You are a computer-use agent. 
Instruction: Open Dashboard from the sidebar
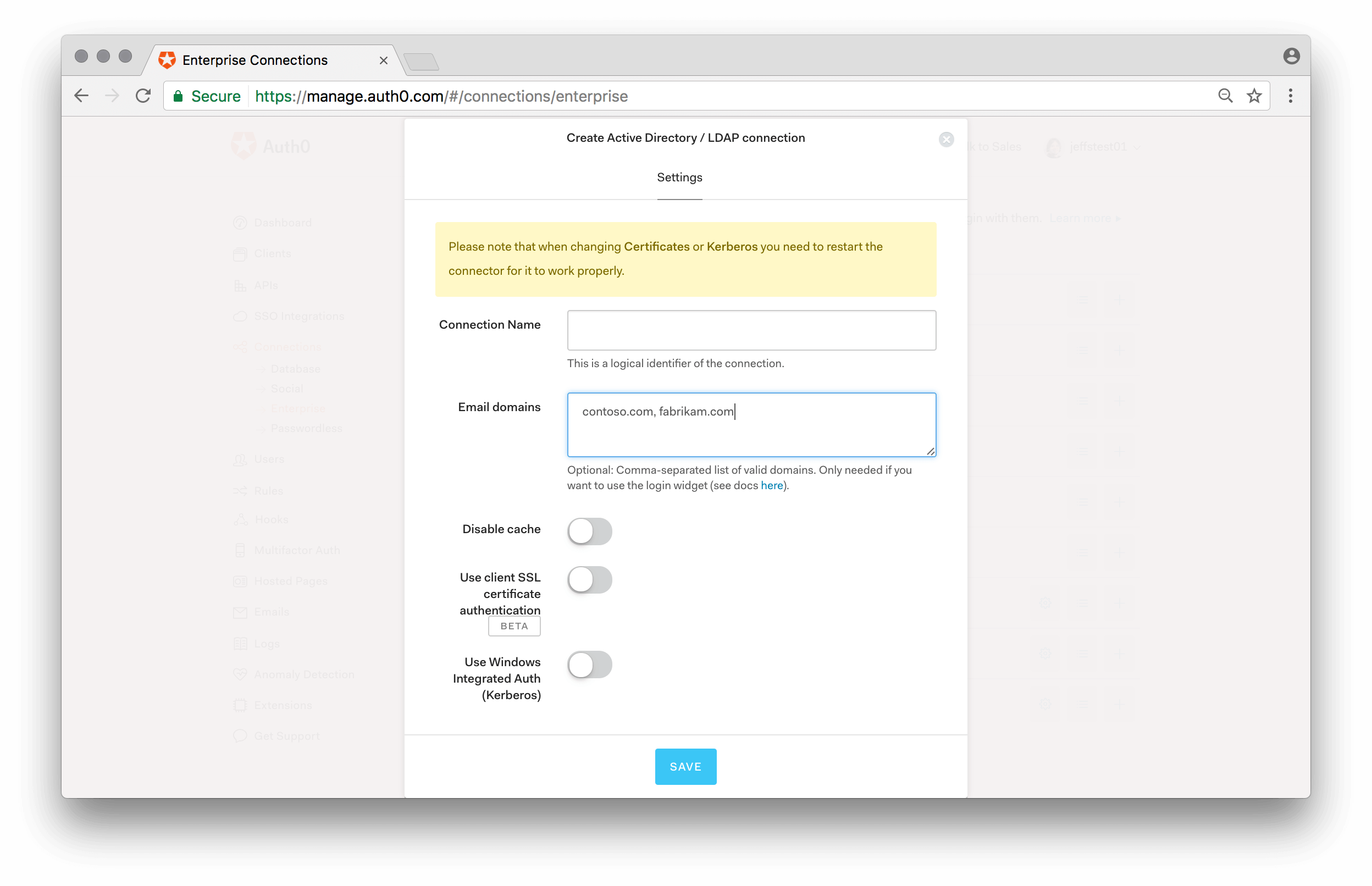coord(283,223)
